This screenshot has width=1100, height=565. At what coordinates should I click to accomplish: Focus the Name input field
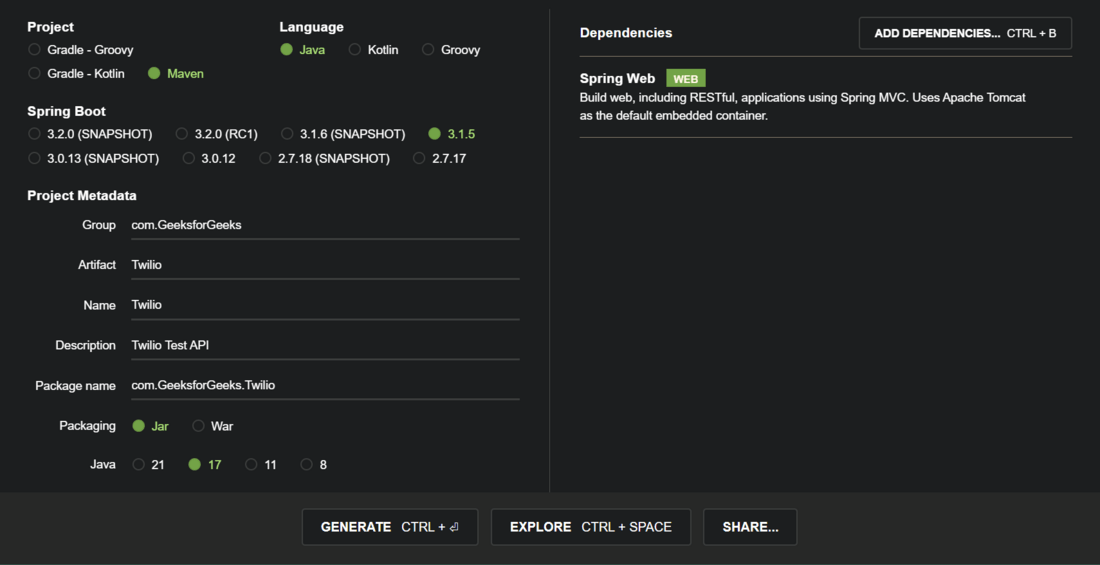[x=326, y=305]
